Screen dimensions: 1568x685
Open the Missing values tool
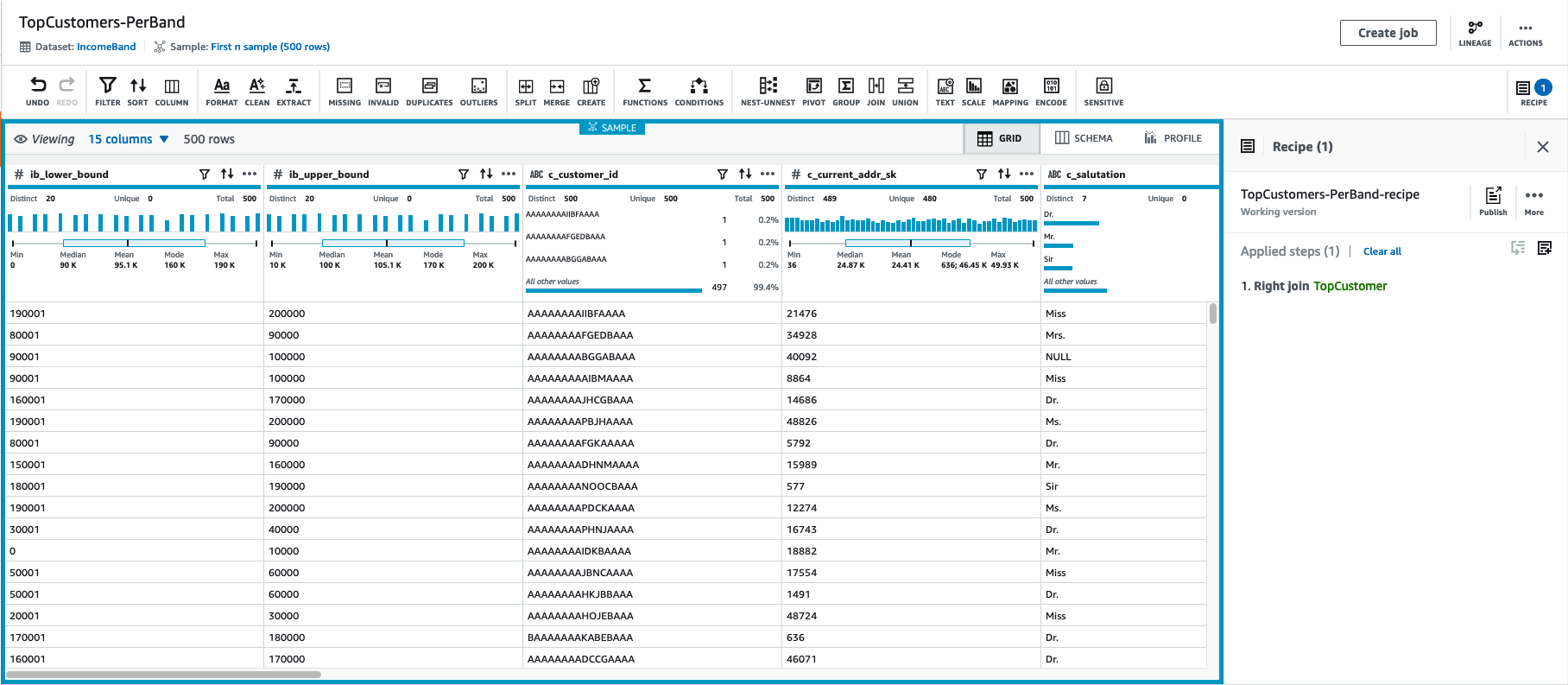[x=345, y=91]
